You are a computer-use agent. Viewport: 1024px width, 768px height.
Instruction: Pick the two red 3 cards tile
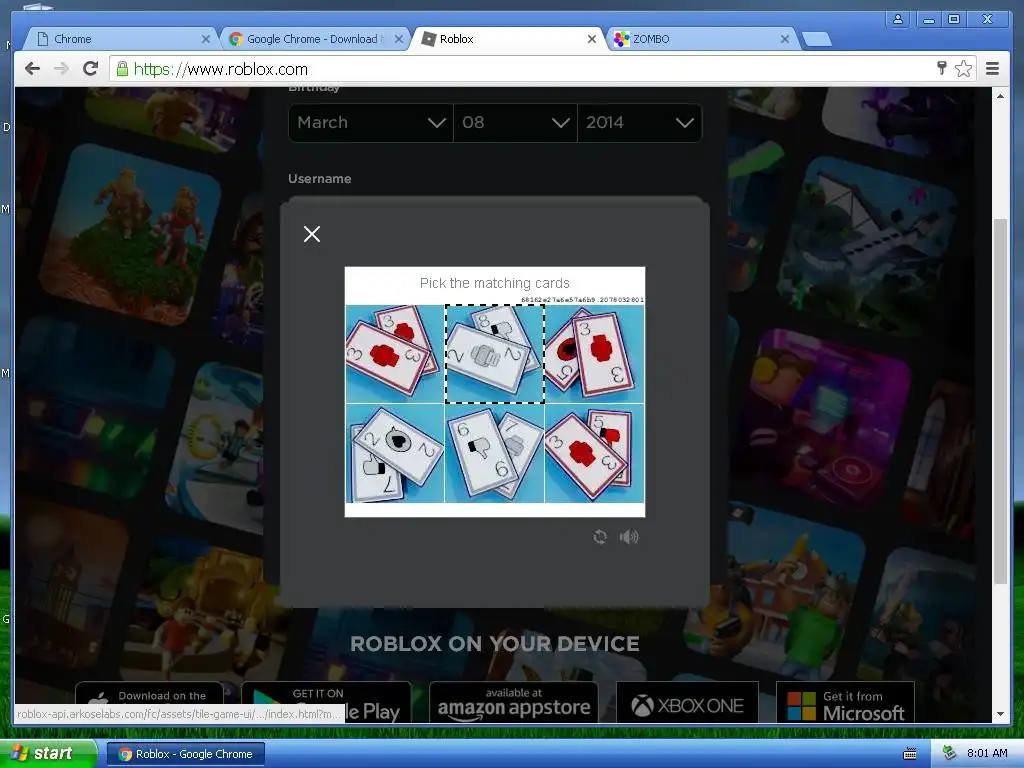coord(394,354)
